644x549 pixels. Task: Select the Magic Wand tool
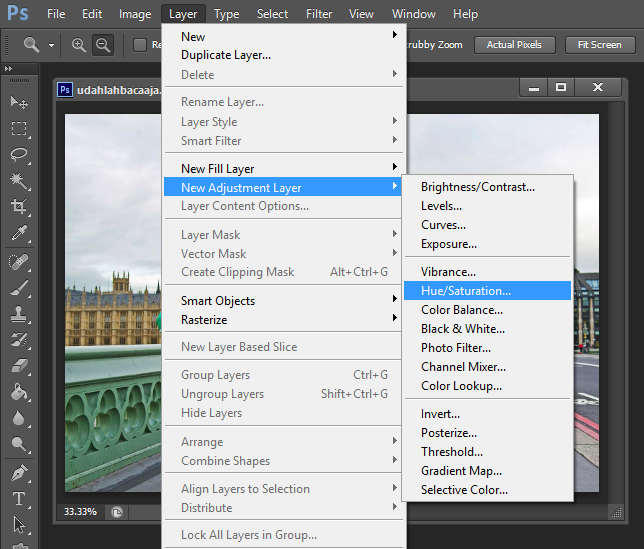19,181
